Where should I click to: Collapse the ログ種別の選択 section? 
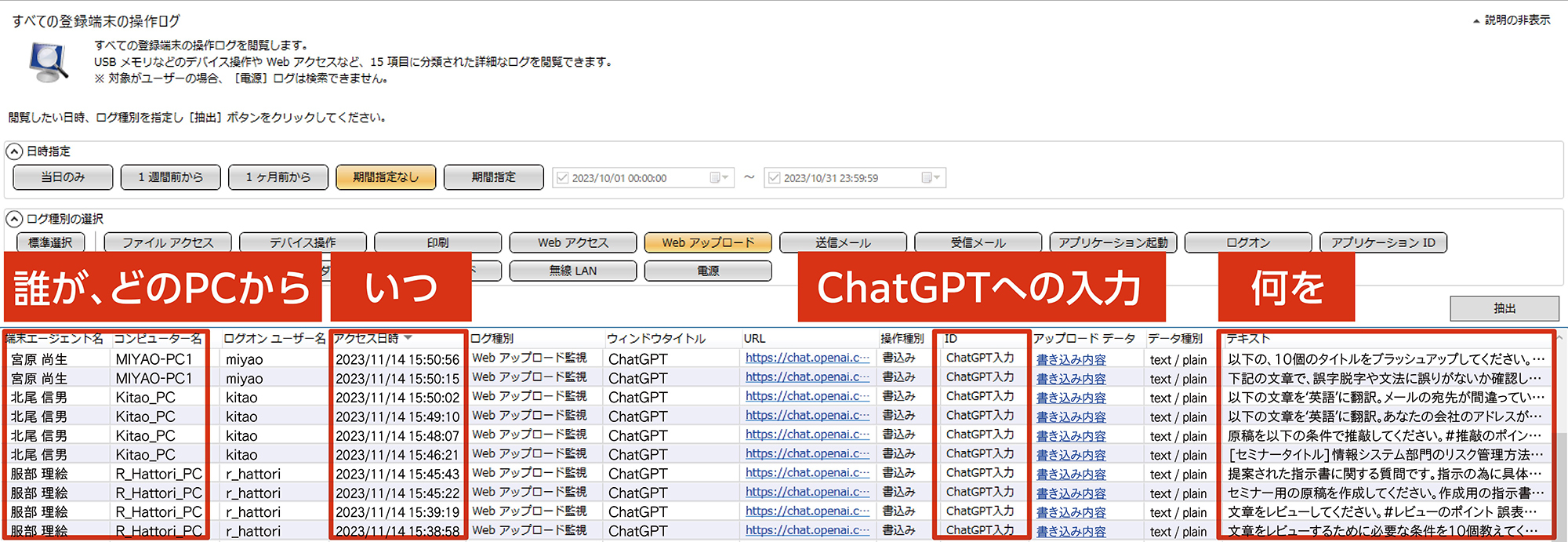tap(14, 219)
